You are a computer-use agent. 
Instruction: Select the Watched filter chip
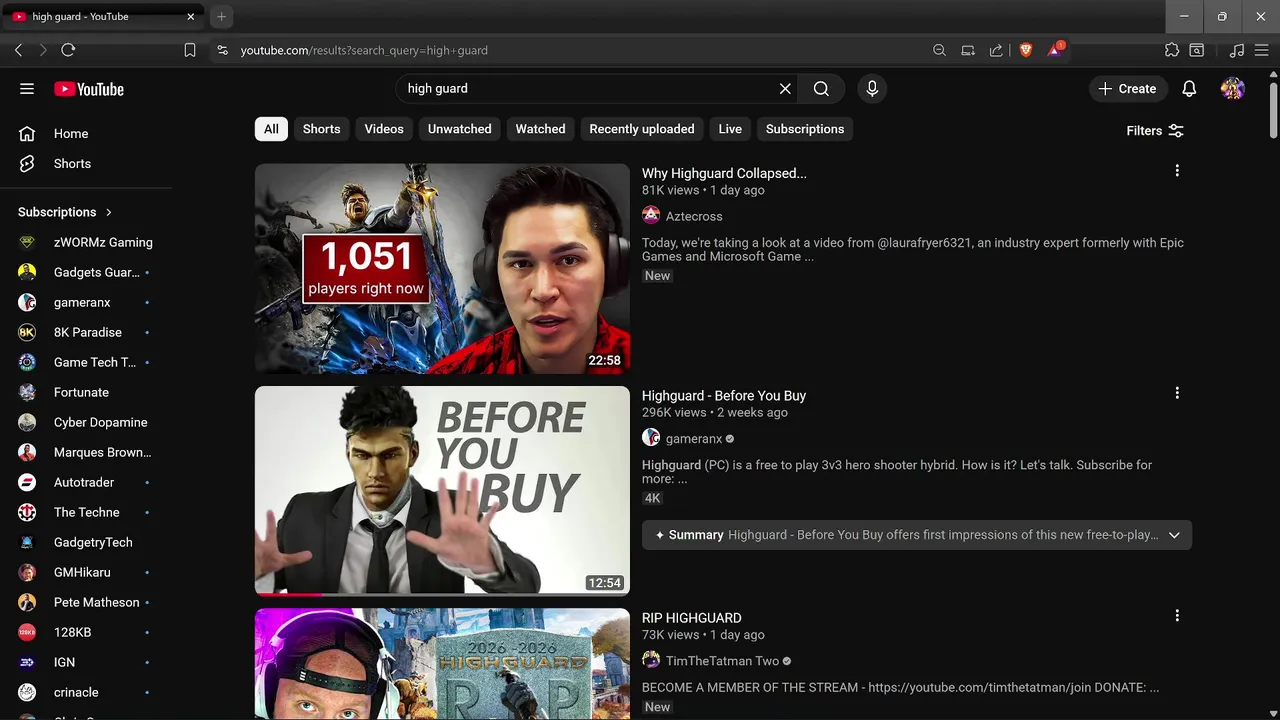tap(540, 129)
